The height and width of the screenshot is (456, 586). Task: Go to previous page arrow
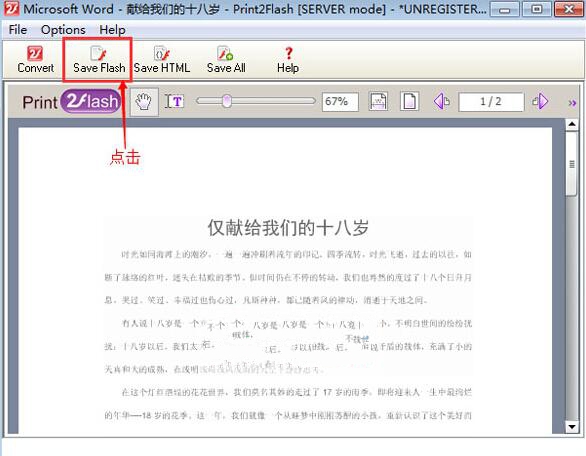tap(441, 101)
